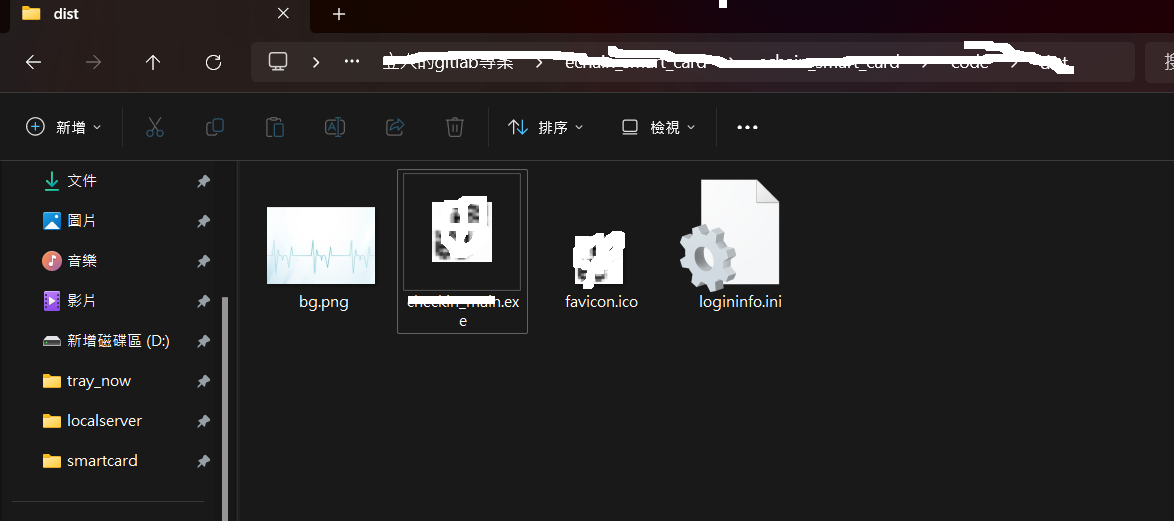Click the Cut scissors icon

point(155,127)
